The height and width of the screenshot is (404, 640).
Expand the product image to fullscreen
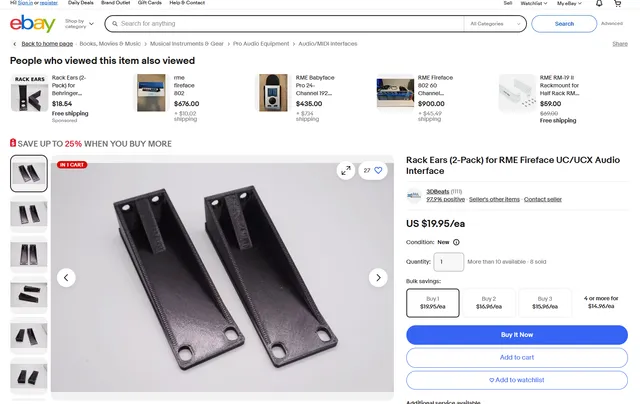point(345,170)
